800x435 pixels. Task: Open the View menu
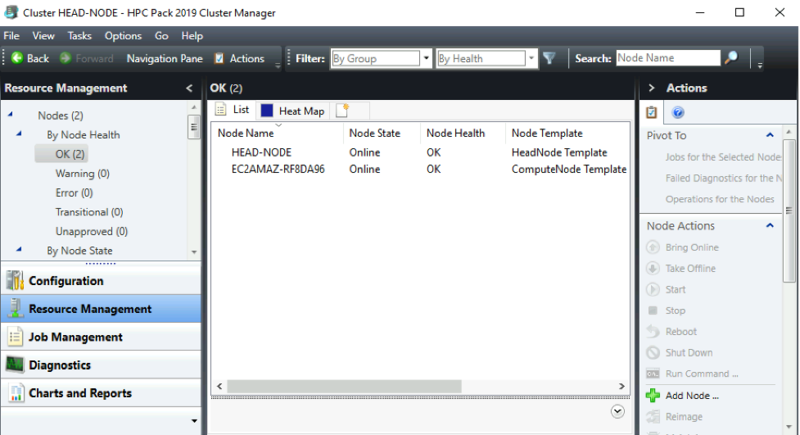coord(43,36)
